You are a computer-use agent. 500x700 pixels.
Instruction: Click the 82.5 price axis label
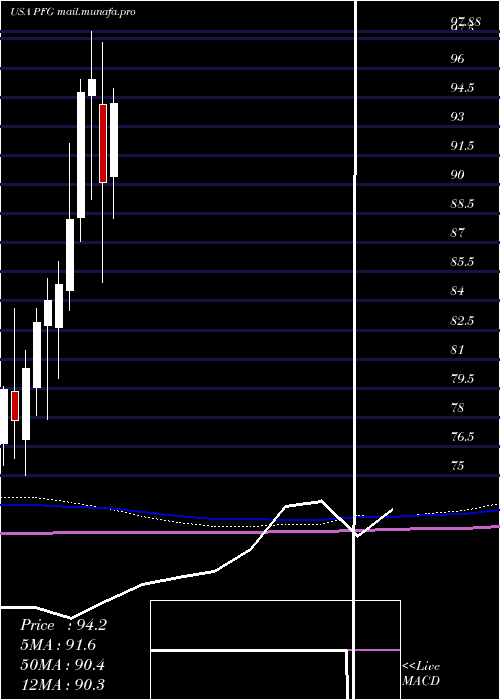pos(462,321)
